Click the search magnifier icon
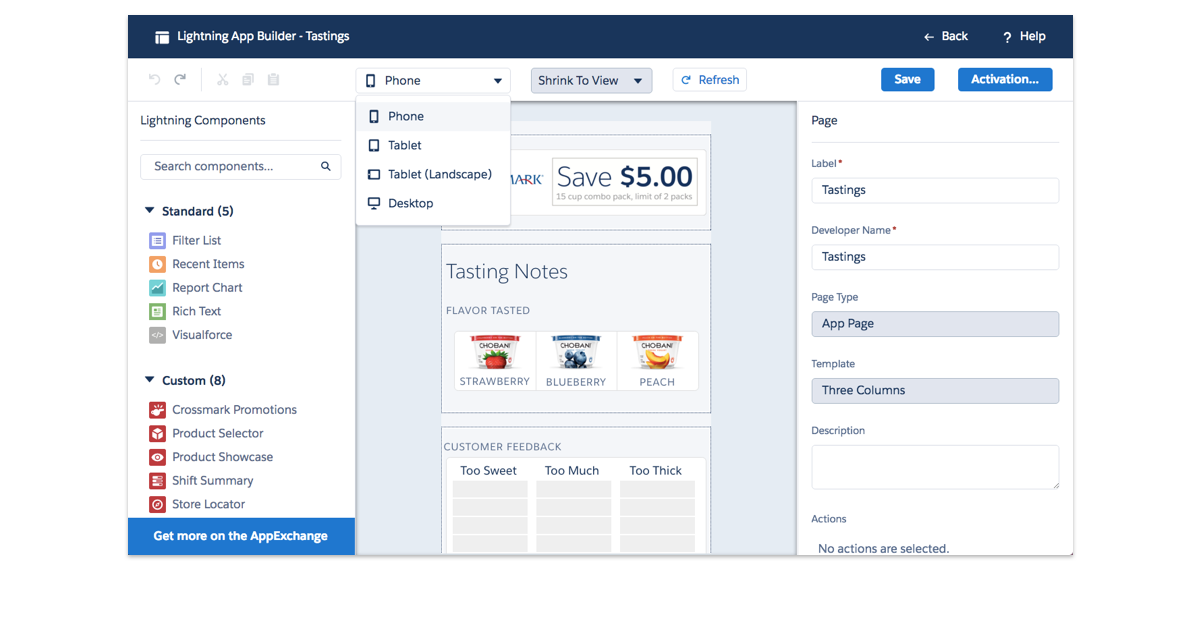Screen dimensions: 1200x640 pyautogui.click(x=326, y=167)
